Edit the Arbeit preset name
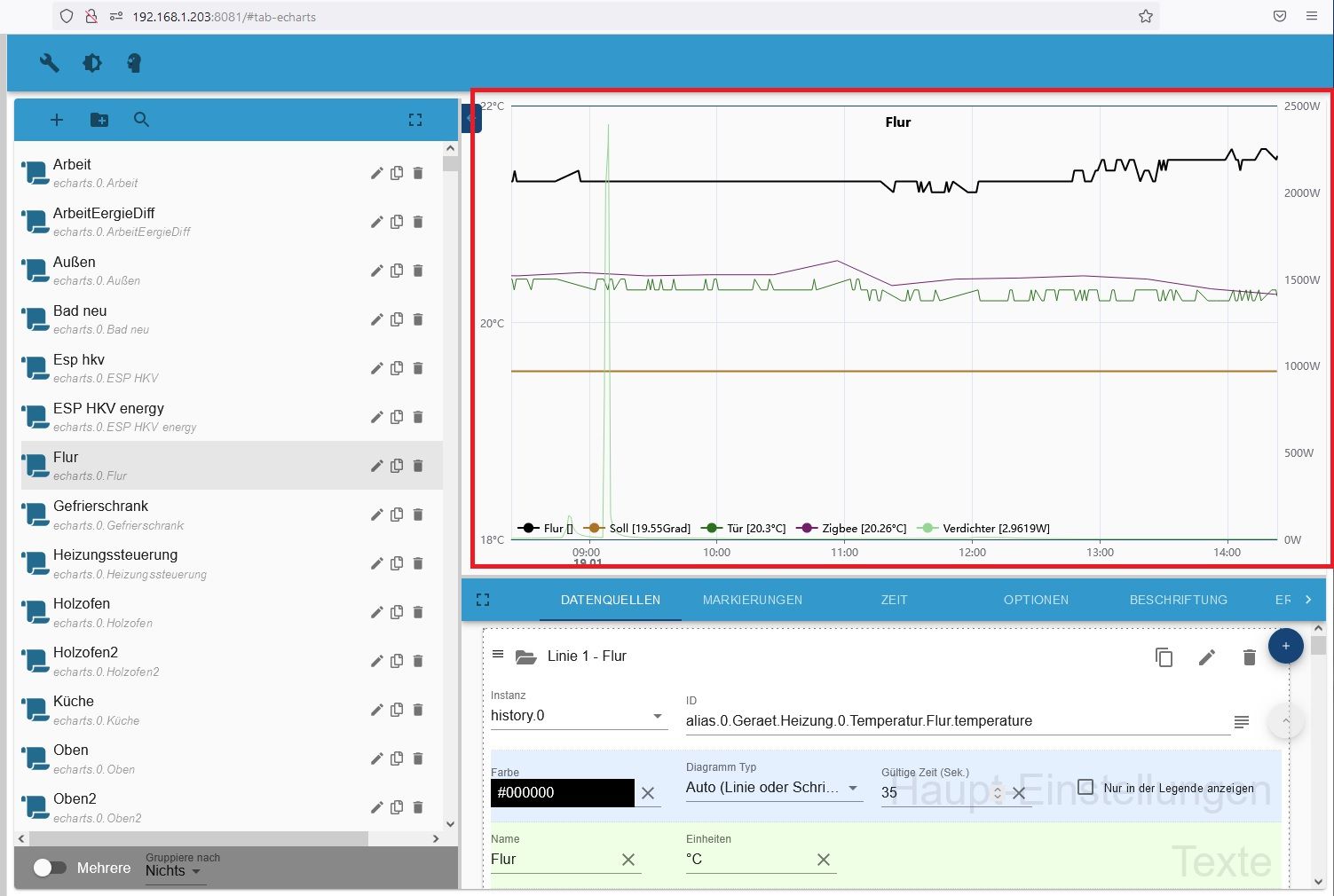Screen dimensions: 1334x896 [x=376, y=173]
